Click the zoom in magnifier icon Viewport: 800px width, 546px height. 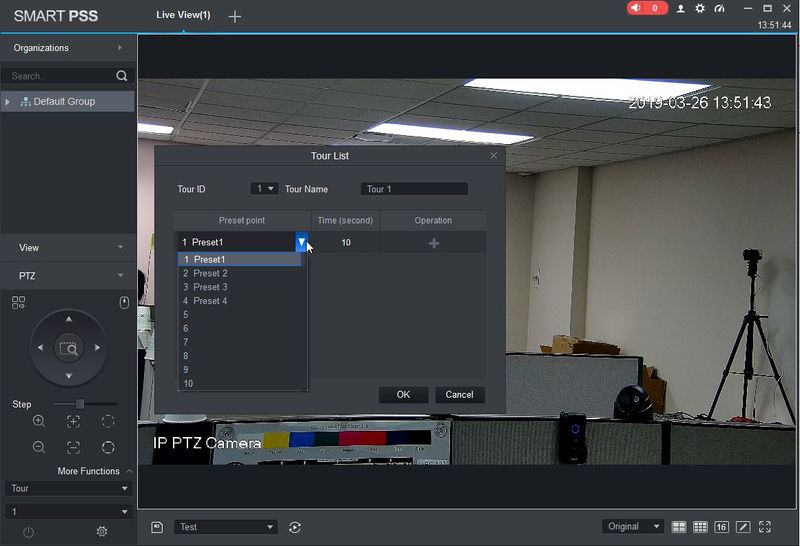tap(39, 421)
